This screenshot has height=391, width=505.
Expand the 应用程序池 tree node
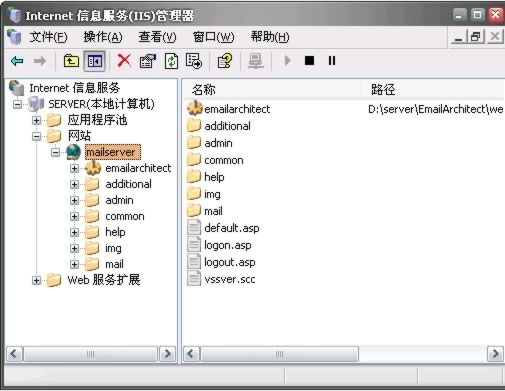coord(36,120)
